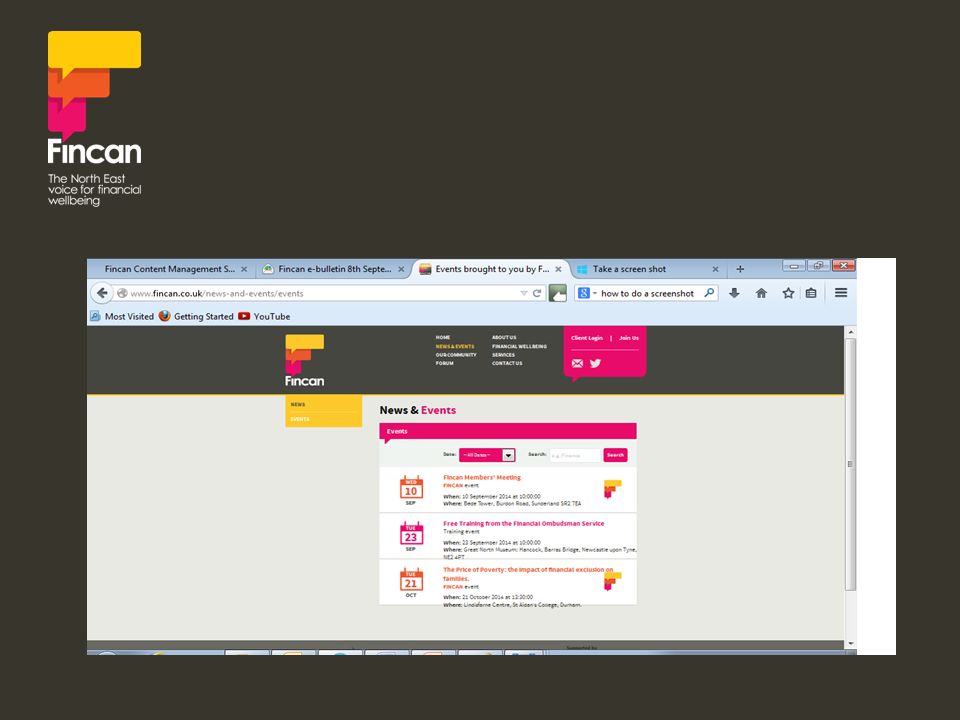This screenshot has width=960, height=720.
Task: Click the Getting Started bookmark
Action: pos(197,317)
